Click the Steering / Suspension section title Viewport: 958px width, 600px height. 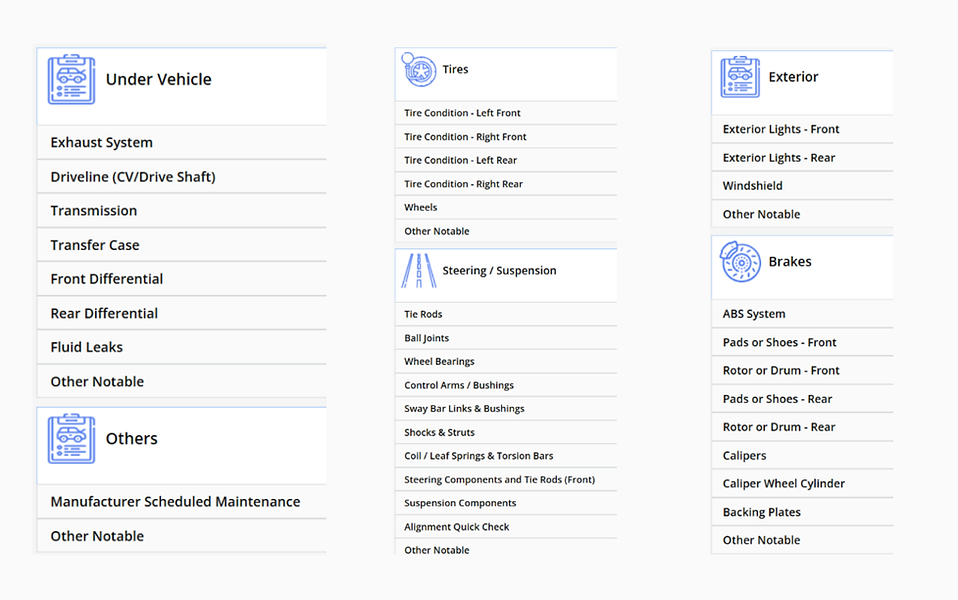499,271
